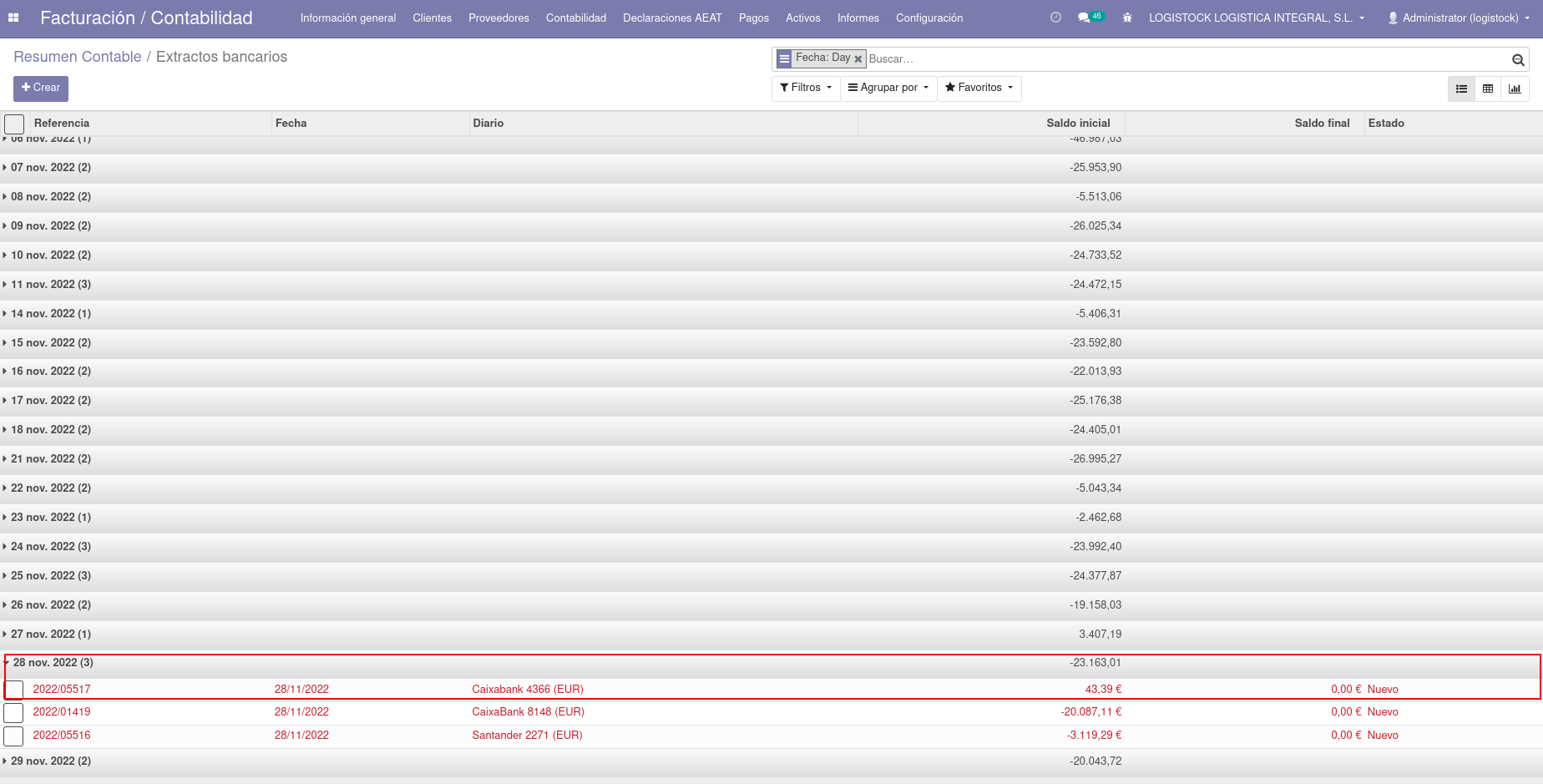Go back via Resumen Contable breadcrumb
The width and height of the screenshot is (1543, 784).
[77, 56]
